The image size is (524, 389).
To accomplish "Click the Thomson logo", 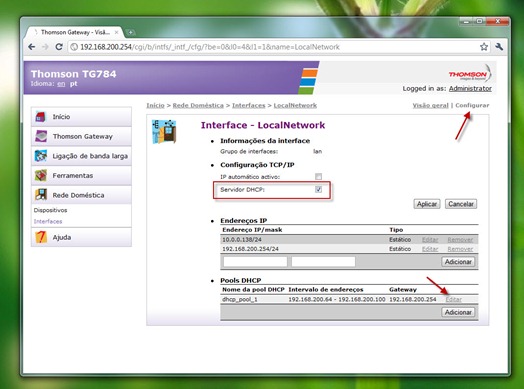I will (x=470, y=74).
